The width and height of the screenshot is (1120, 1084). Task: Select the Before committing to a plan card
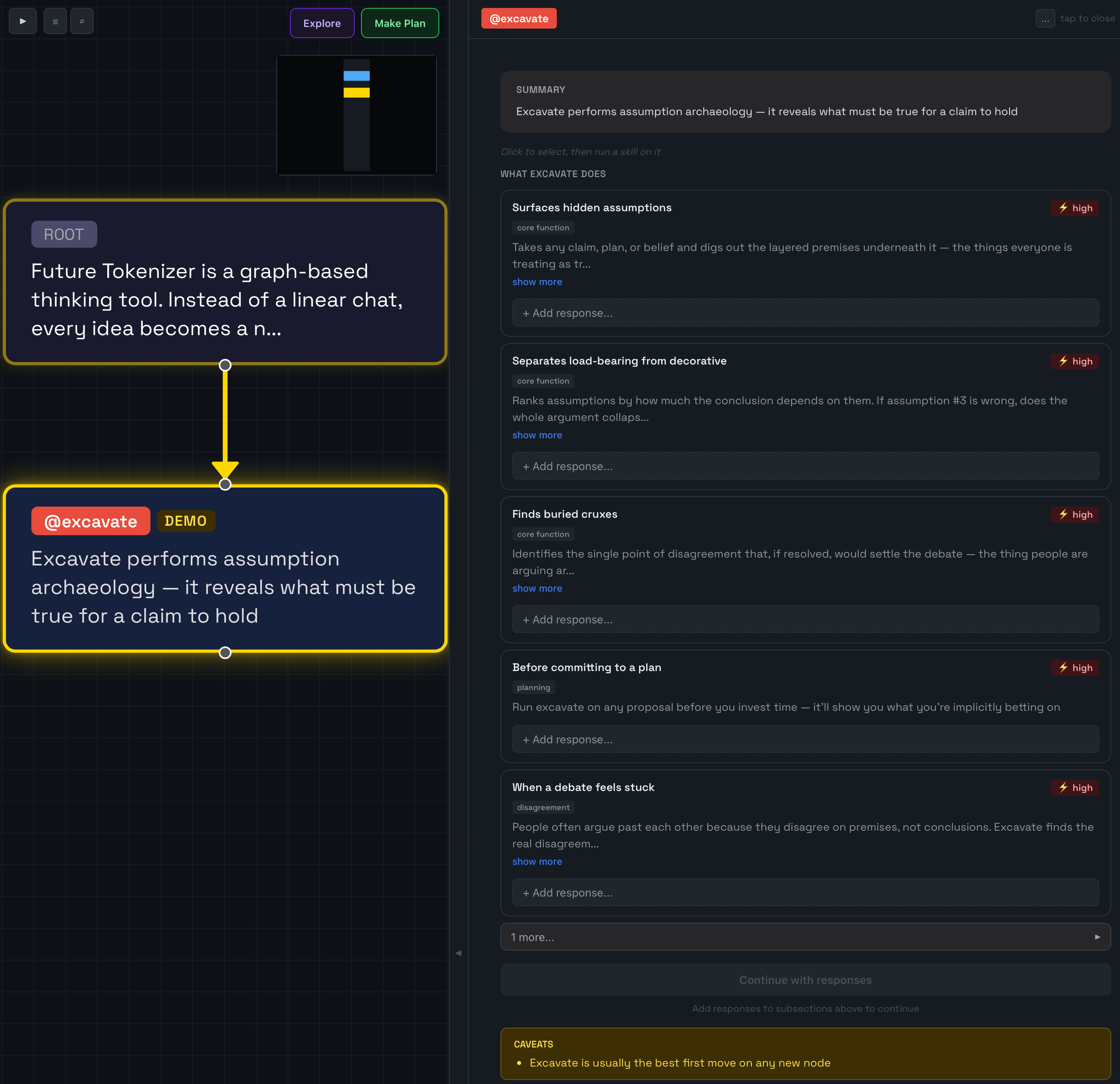point(586,667)
